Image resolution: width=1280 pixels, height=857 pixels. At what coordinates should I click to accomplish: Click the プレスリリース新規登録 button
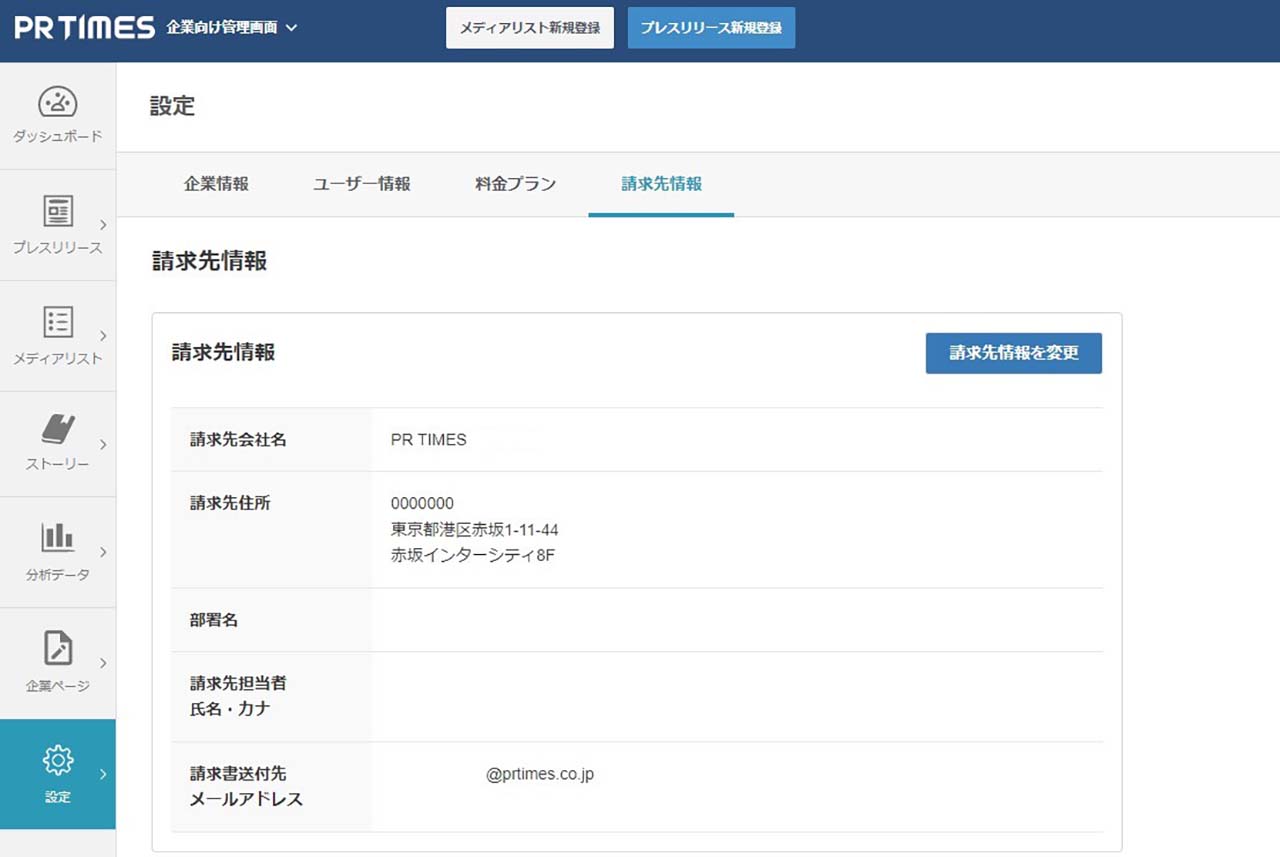(x=711, y=28)
